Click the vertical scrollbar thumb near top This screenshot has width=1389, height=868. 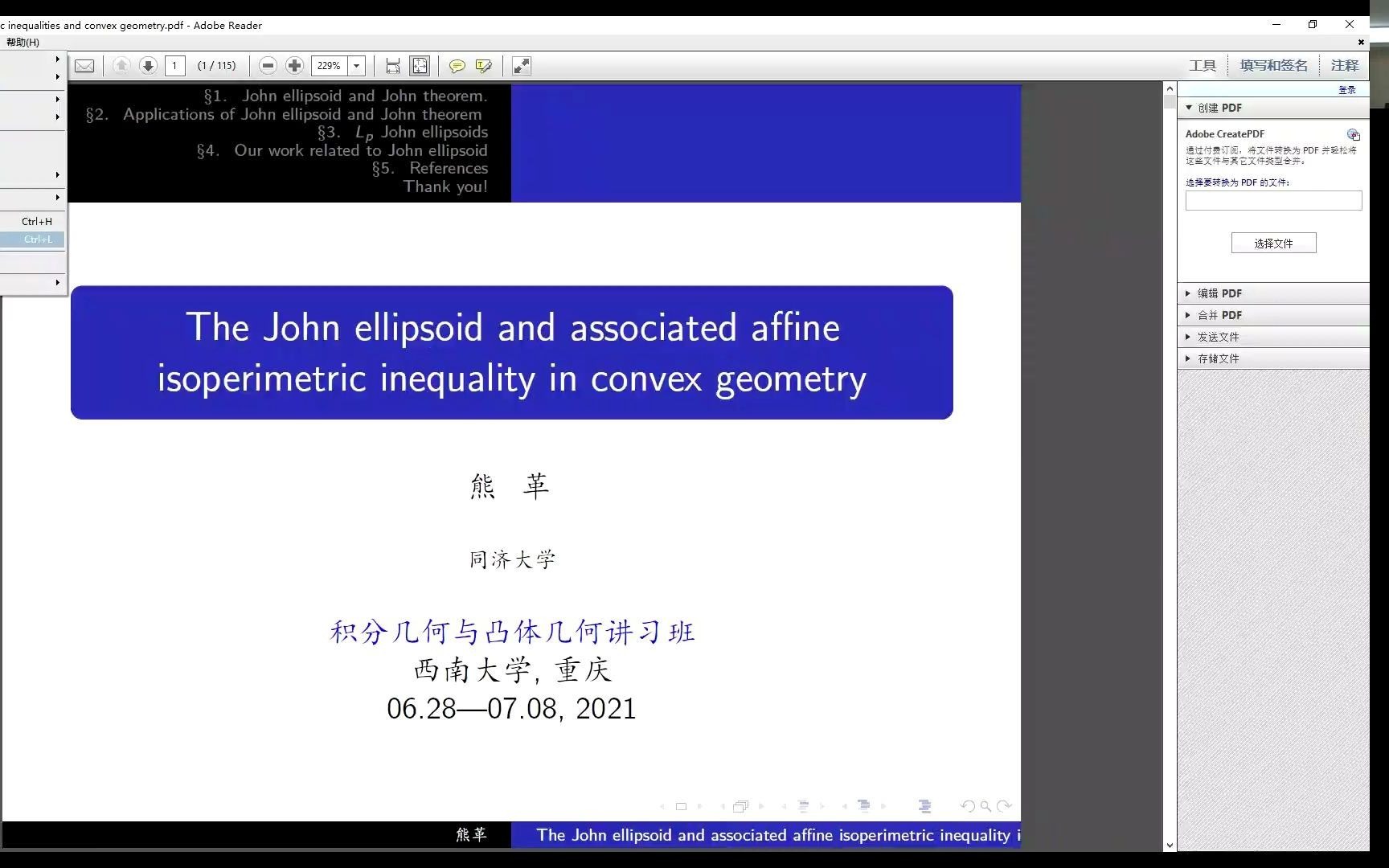click(1170, 102)
